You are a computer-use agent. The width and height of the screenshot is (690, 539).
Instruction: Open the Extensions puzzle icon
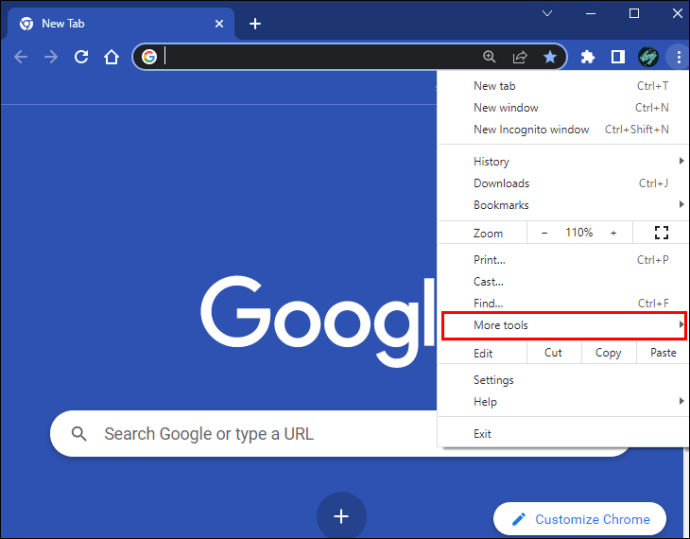click(587, 57)
